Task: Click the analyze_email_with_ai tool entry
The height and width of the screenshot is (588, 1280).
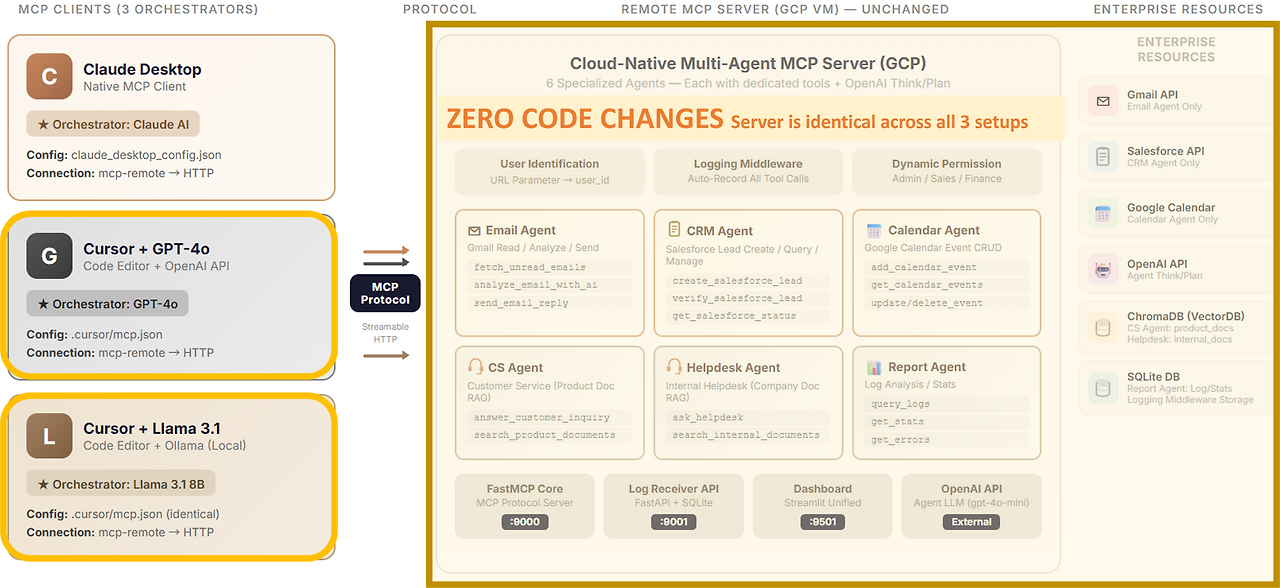Action: tap(550, 285)
